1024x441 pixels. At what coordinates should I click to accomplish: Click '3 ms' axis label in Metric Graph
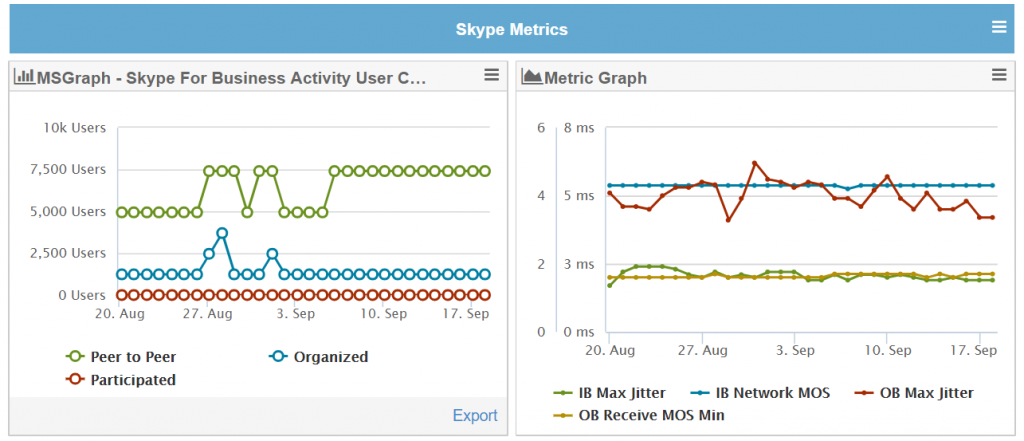tap(579, 264)
